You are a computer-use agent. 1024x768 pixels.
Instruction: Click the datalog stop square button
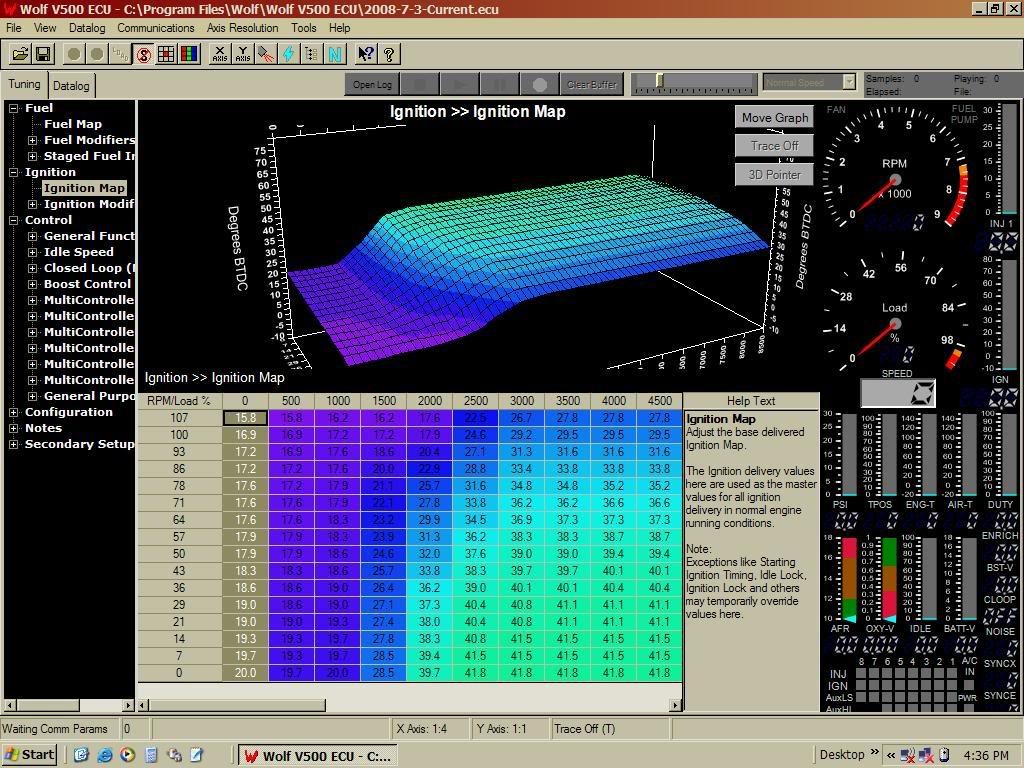(420, 84)
